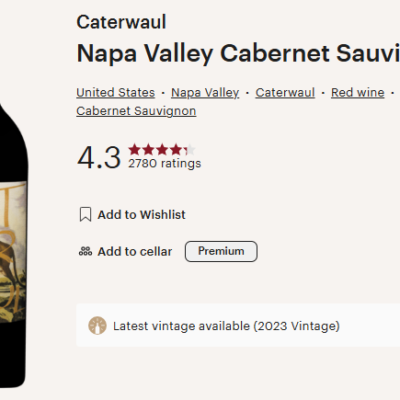View the 2780 ratings count
This screenshot has height=400, width=400.
[x=165, y=163]
